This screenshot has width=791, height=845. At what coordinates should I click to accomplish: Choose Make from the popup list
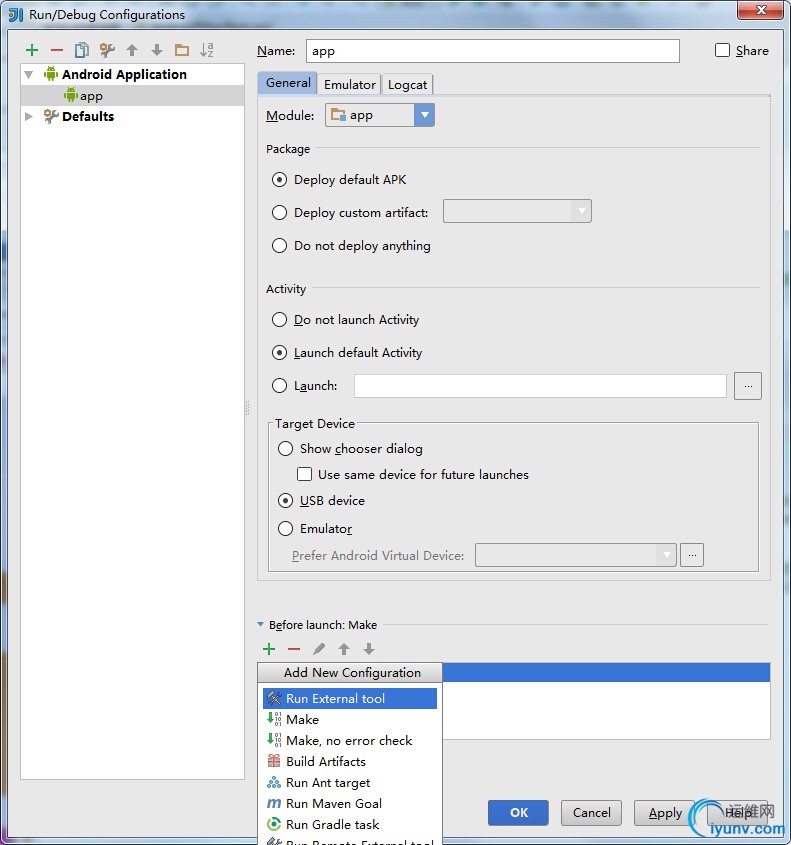pyautogui.click(x=350, y=719)
